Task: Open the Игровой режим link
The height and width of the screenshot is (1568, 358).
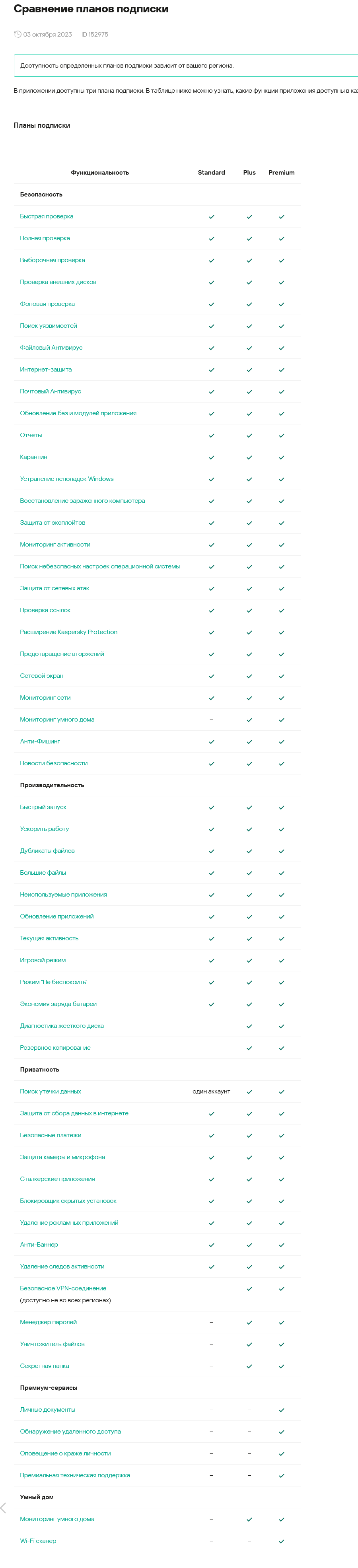Action: 43,960
